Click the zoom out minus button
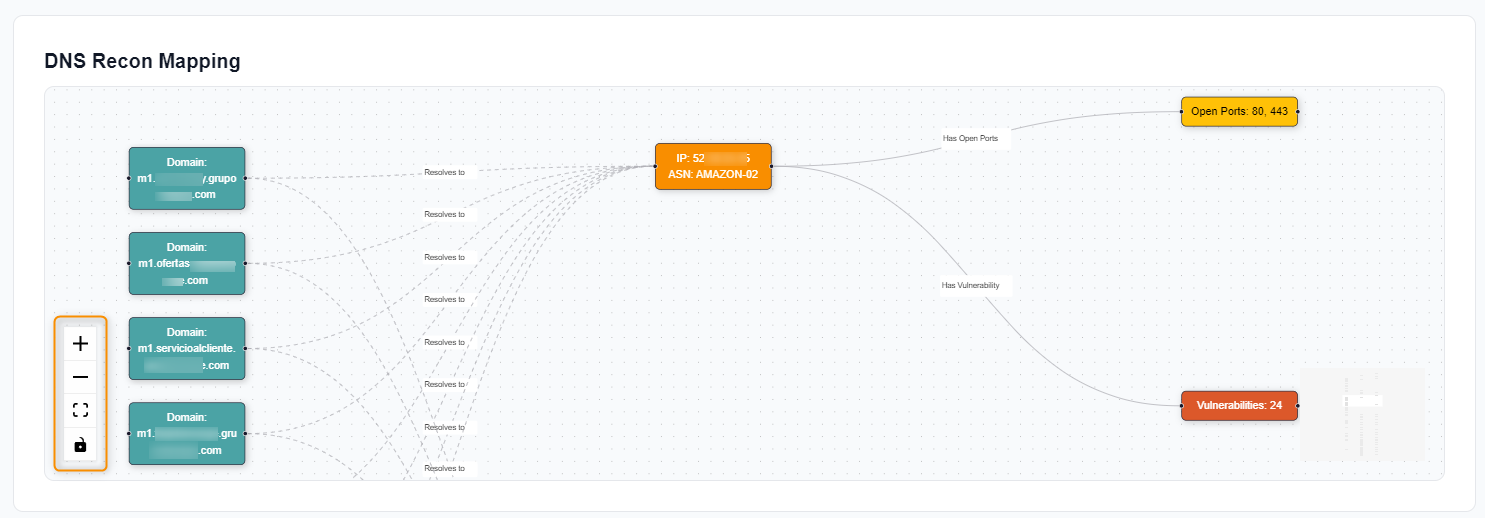 pyautogui.click(x=81, y=377)
